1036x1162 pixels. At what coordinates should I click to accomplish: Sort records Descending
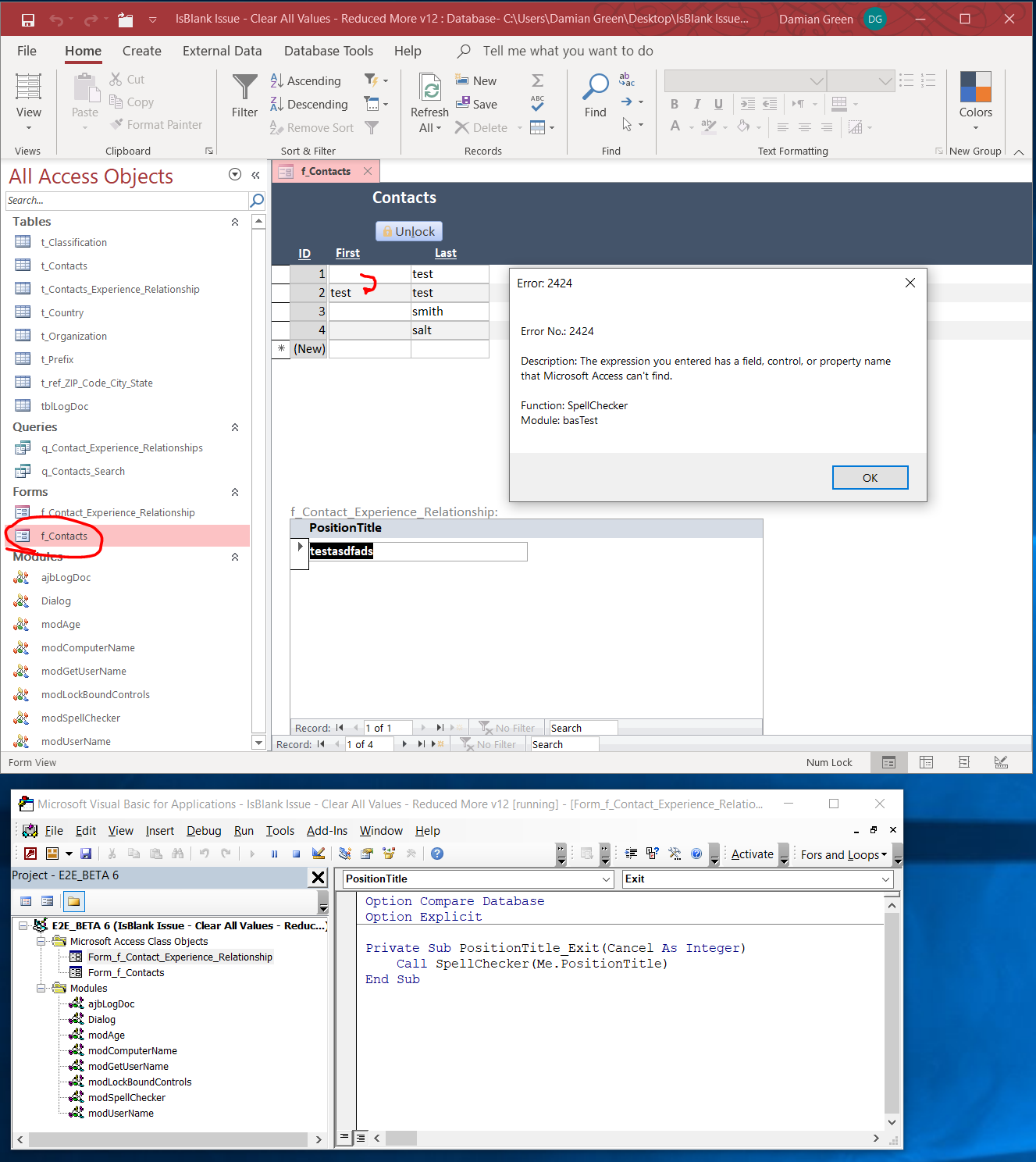click(308, 104)
